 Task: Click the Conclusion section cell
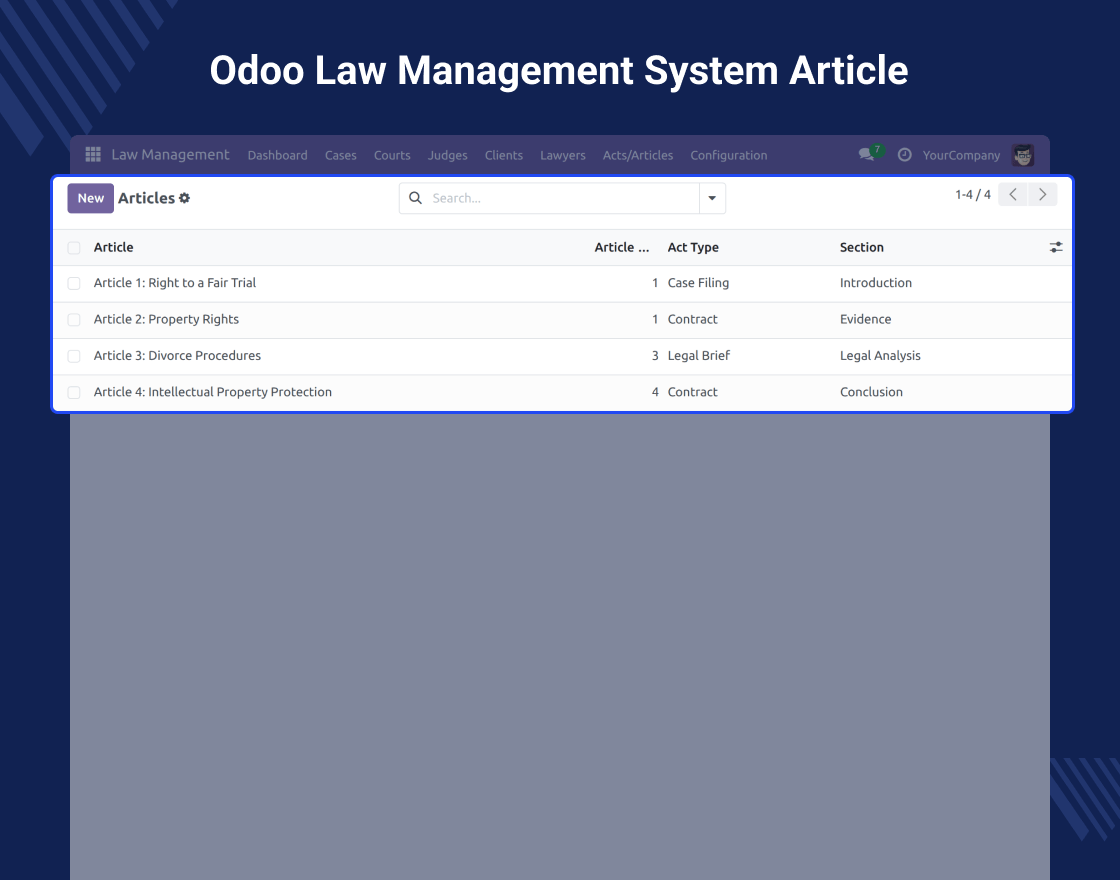click(871, 392)
